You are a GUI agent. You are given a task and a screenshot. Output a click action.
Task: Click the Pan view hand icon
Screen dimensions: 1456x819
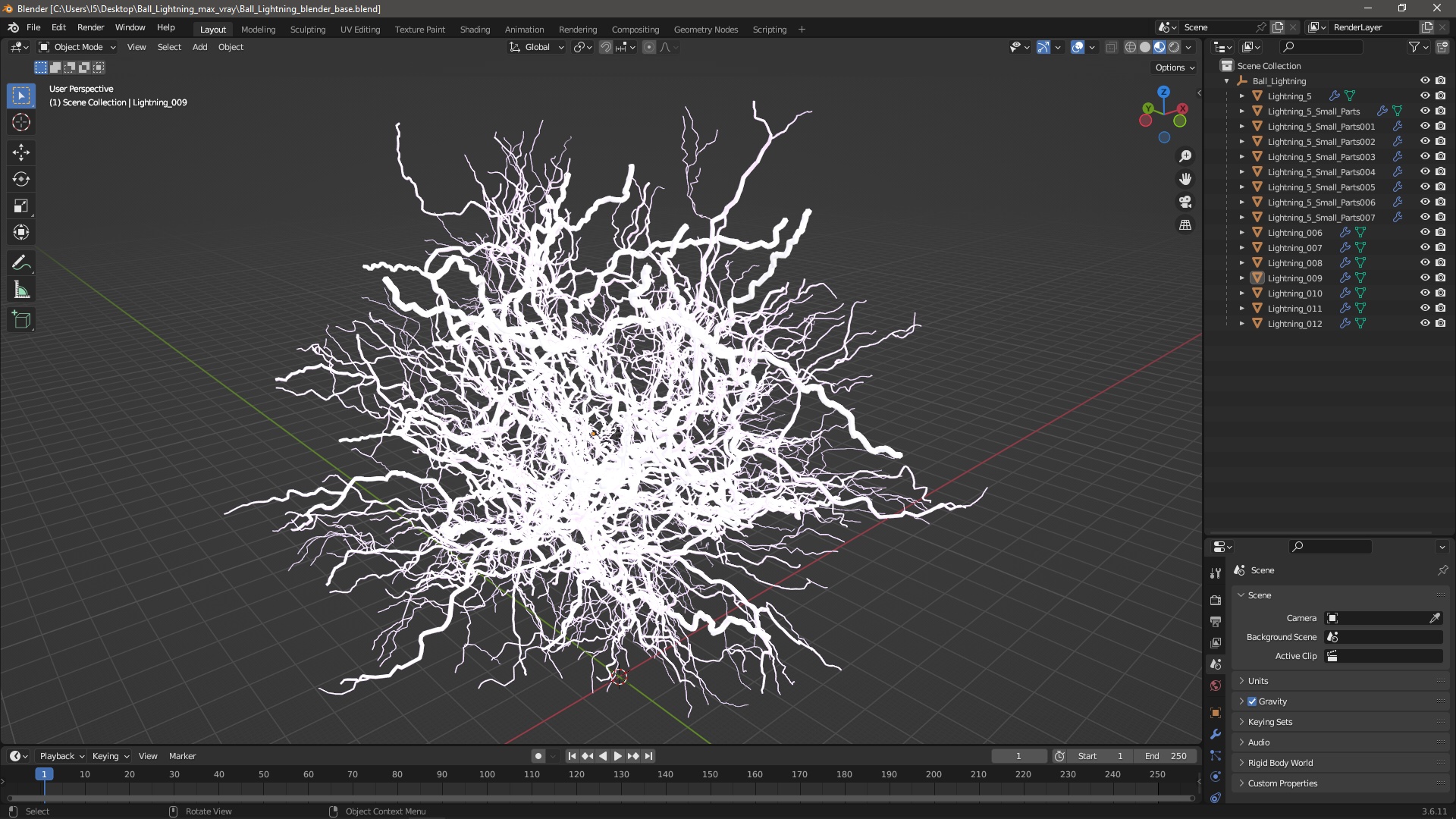[1185, 179]
